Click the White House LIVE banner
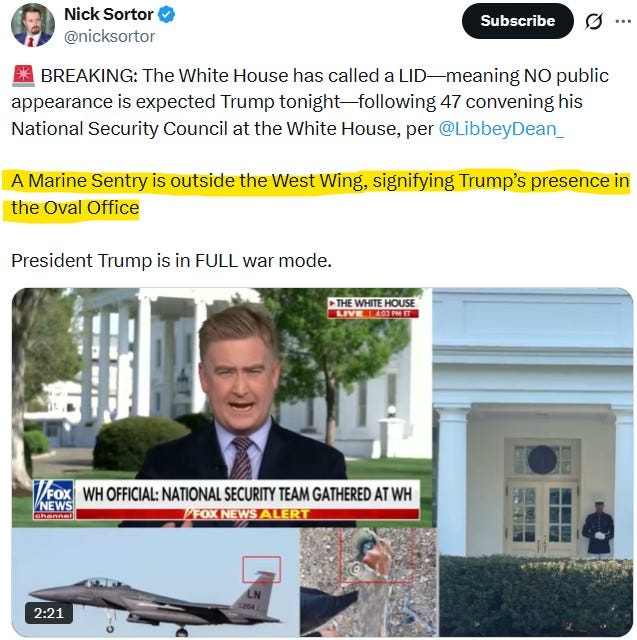 pos(373,308)
